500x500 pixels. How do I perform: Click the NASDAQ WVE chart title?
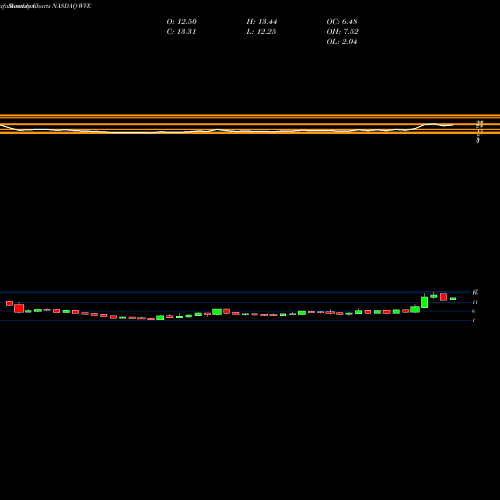pyautogui.click(x=71, y=6)
